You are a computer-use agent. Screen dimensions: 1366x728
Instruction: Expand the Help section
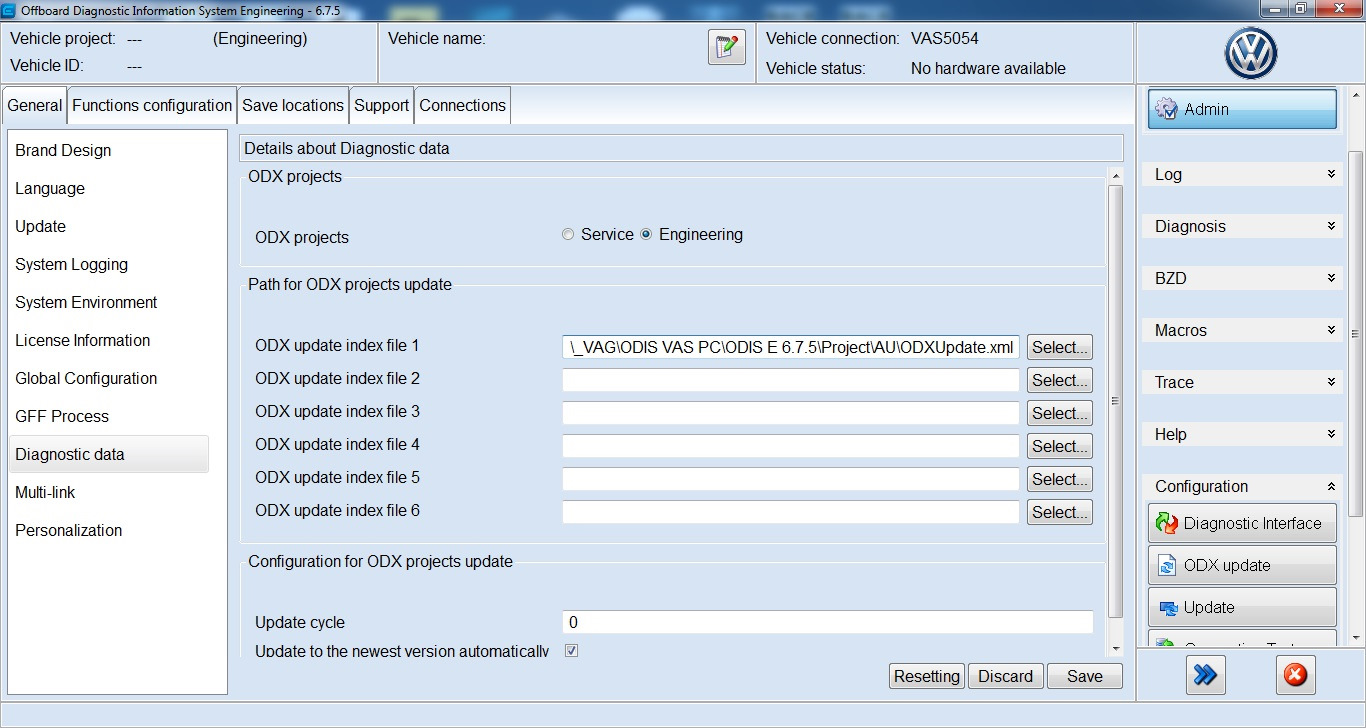pyautogui.click(x=1243, y=434)
